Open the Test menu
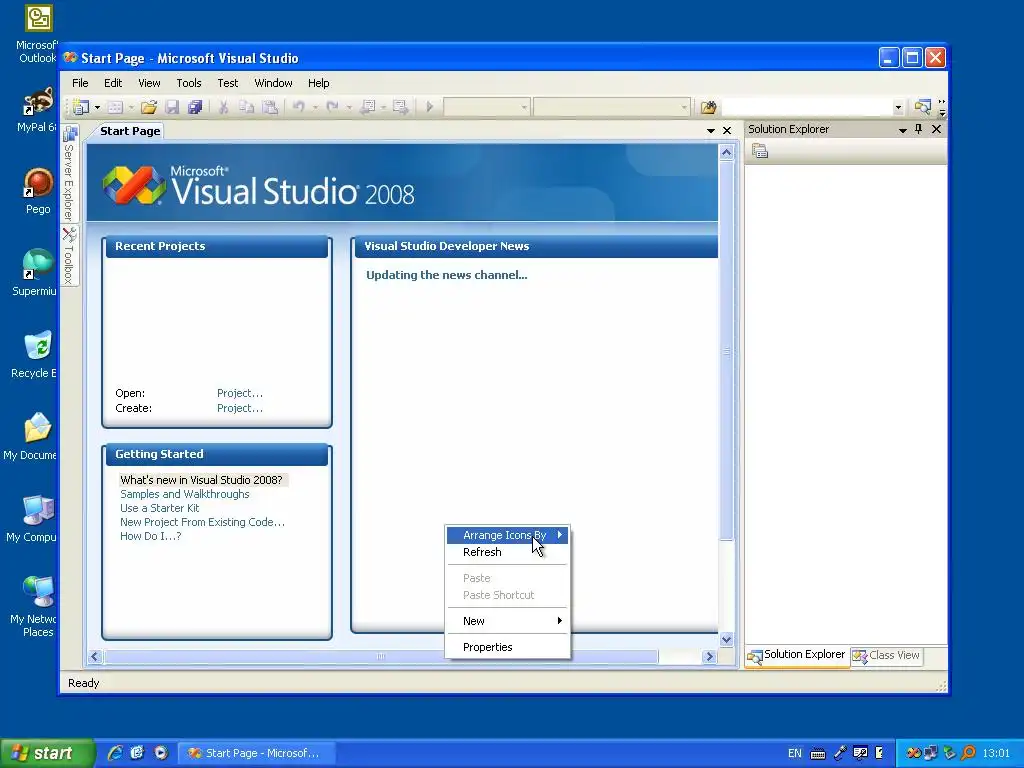Viewport: 1024px width, 768px height. (227, 83)
